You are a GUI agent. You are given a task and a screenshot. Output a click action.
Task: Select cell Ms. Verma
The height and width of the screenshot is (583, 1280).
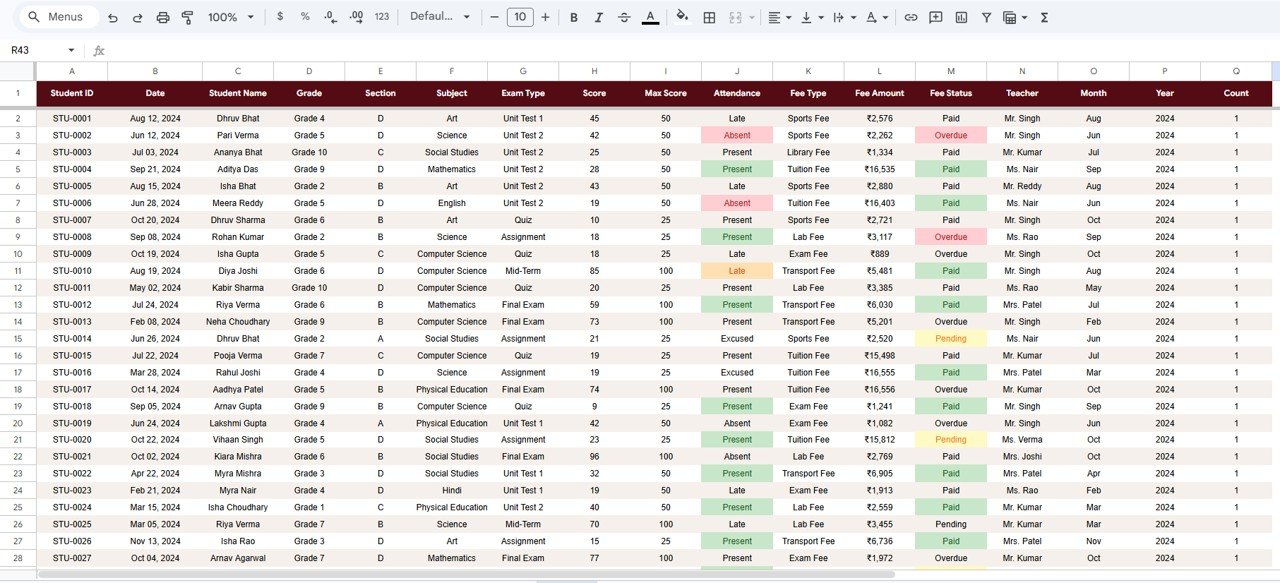(1022, 440)
